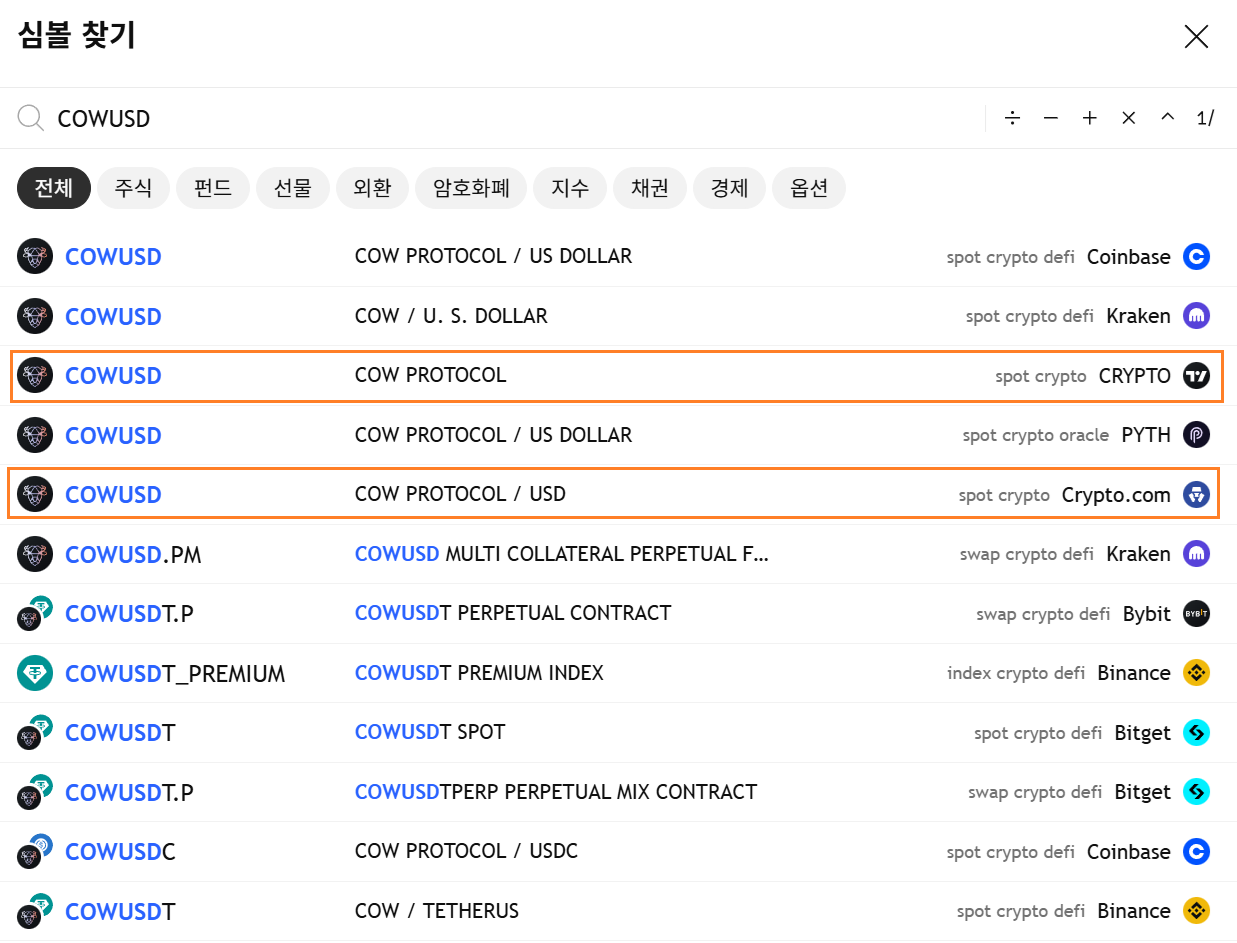This screenshot has height=943, width=1237.
Task: Click the PYTH oracle logo icon
Action: coord(1196,435)
